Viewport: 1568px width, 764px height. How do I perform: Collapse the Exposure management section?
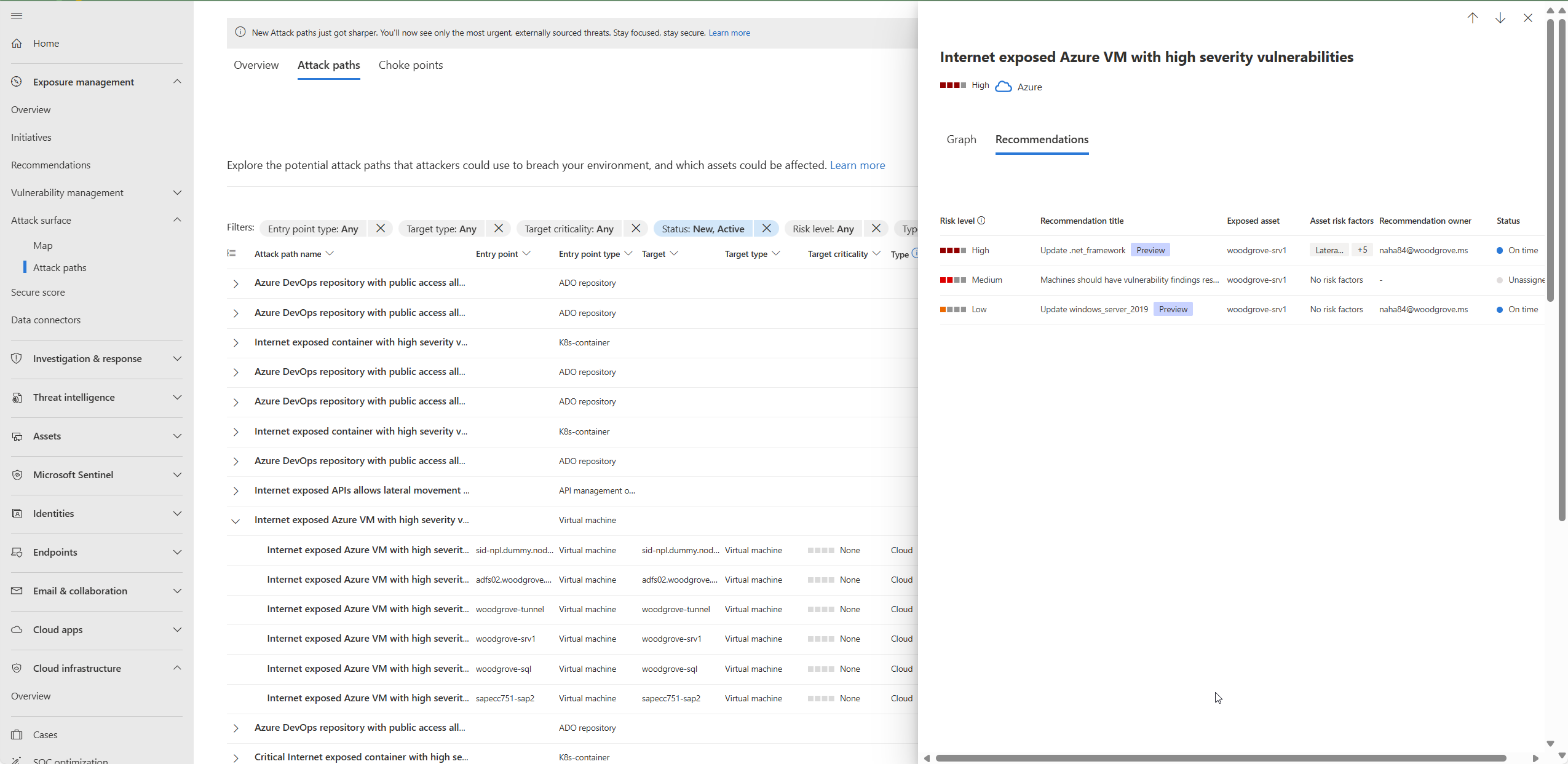click(177, 82)
